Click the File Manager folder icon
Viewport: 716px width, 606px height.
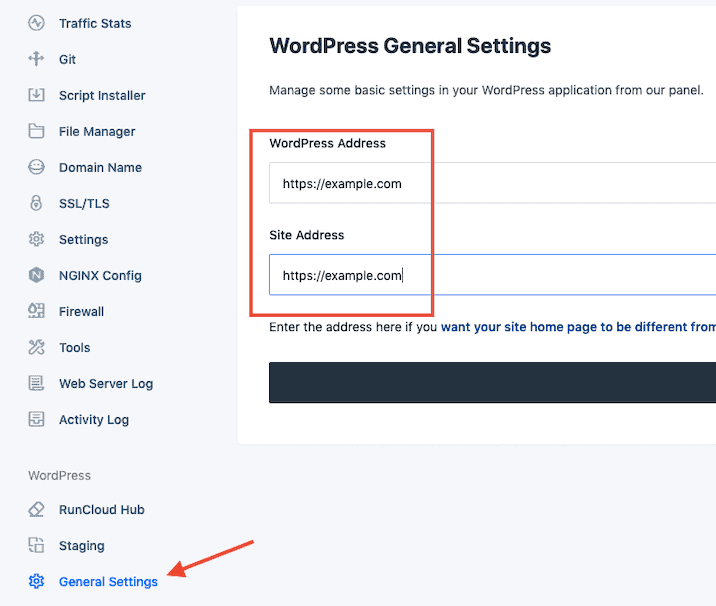(37, 131)
